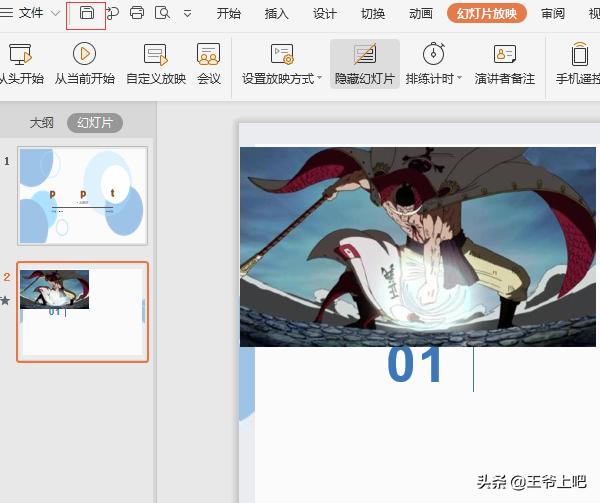
Task: Open the 设计 (Design) ribbon tab
Action: coord(325,14)
